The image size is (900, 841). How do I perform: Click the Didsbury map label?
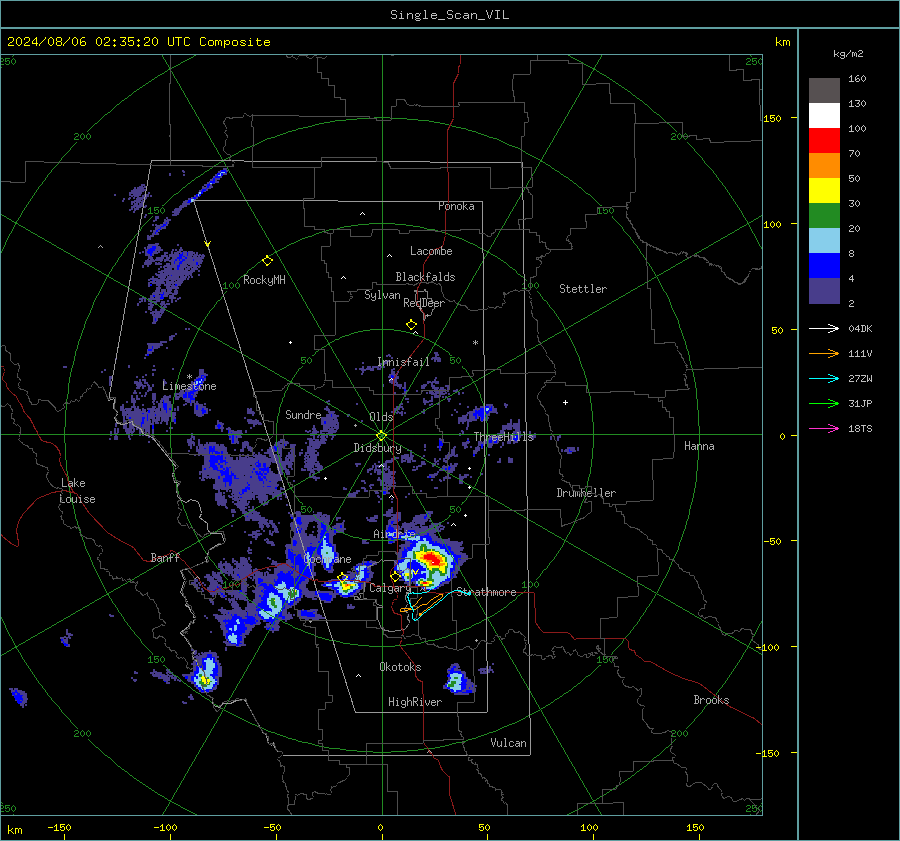point(377,448)
